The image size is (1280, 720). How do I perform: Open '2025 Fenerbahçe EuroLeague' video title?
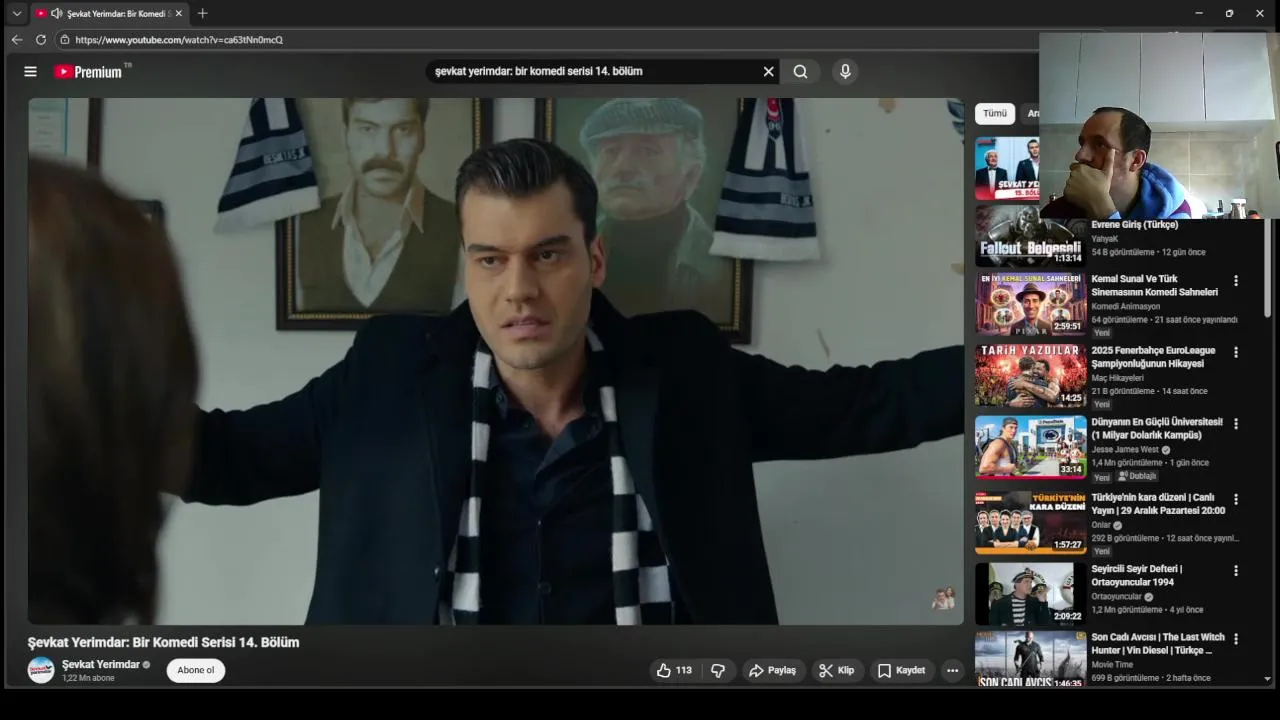[1153, 357]
